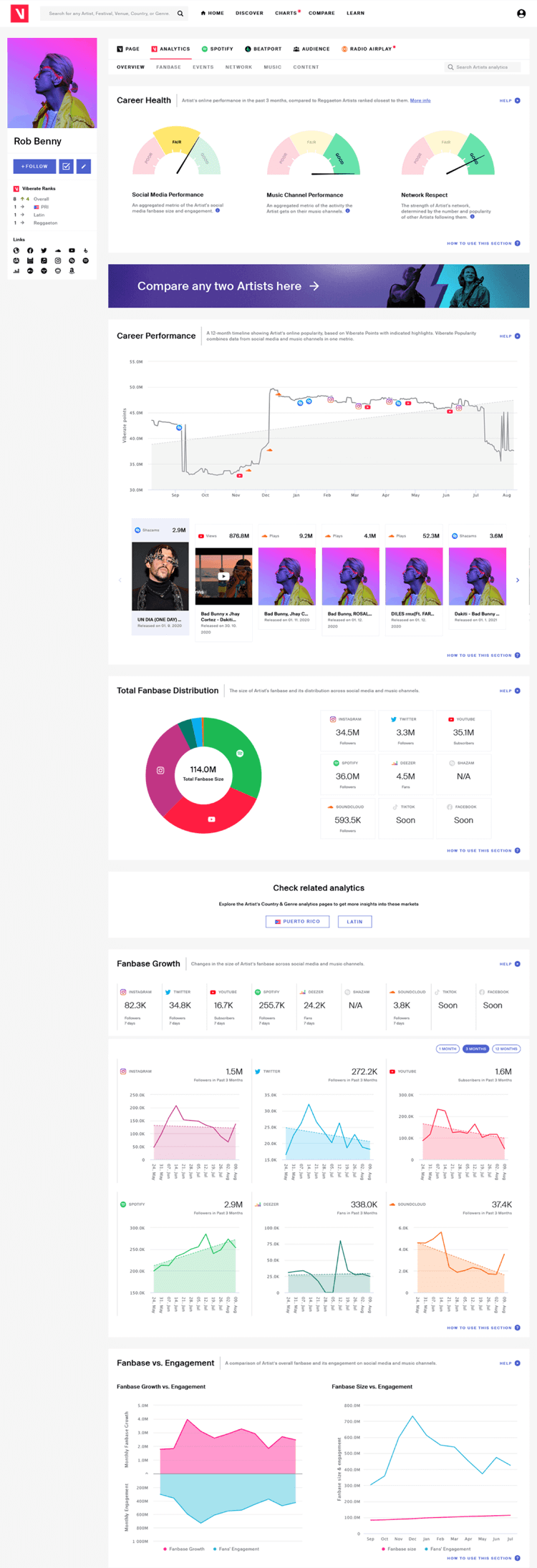Click the YouTube icon on the fanbase donut chart
537x1568 pixels.
point(211,819)
